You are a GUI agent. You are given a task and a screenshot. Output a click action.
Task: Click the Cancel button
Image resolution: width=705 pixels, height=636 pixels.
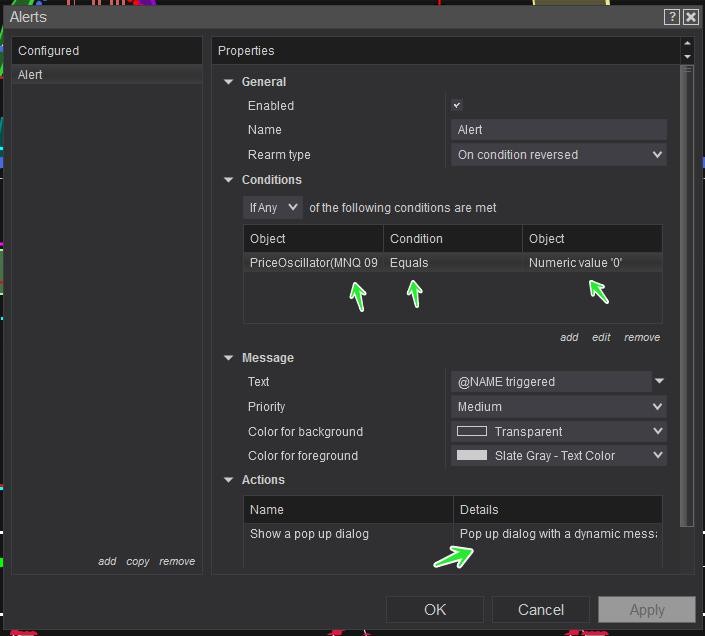click(540, 610)
